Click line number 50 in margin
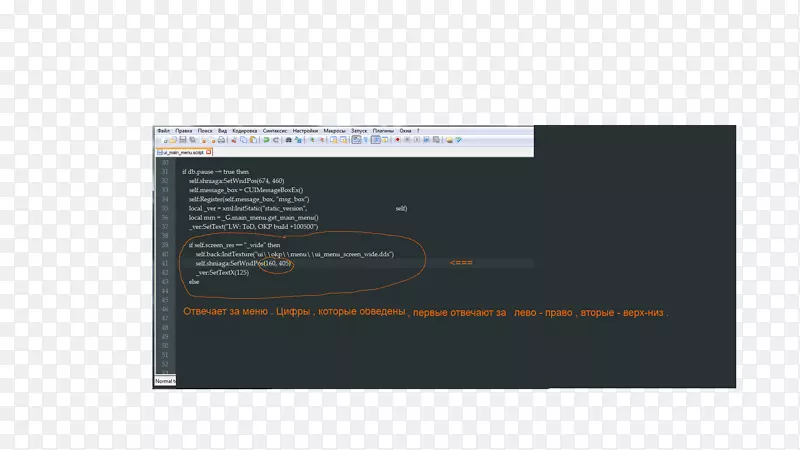Image resolution: width=800 pixels, height=450 pixels. pos(165,346)
